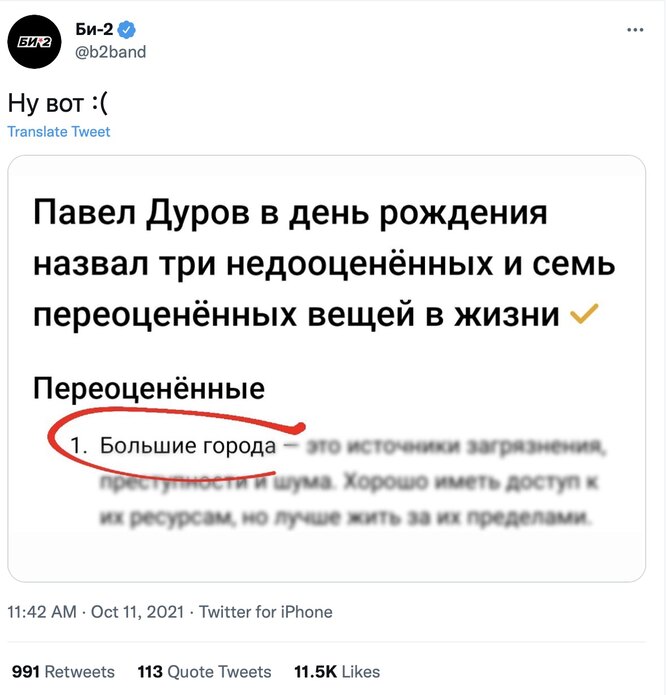The height and width of the screenshot is (695, 666).
Task: Click the Oct 11, 2021 date
Action: (138, 611)
